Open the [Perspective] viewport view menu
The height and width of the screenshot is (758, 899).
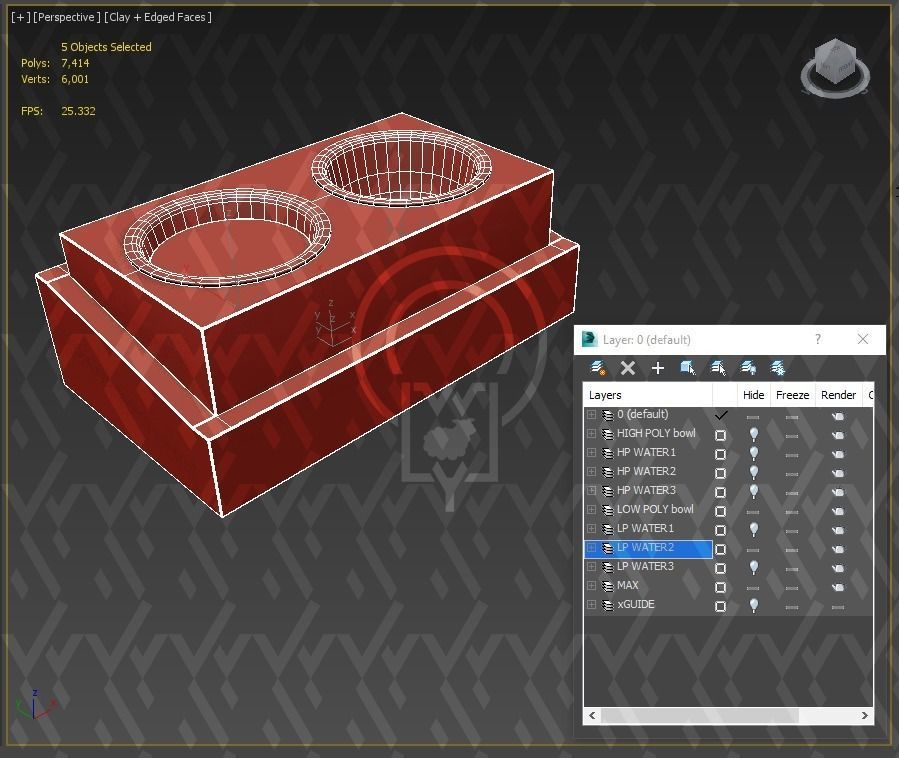click(67, 17)
